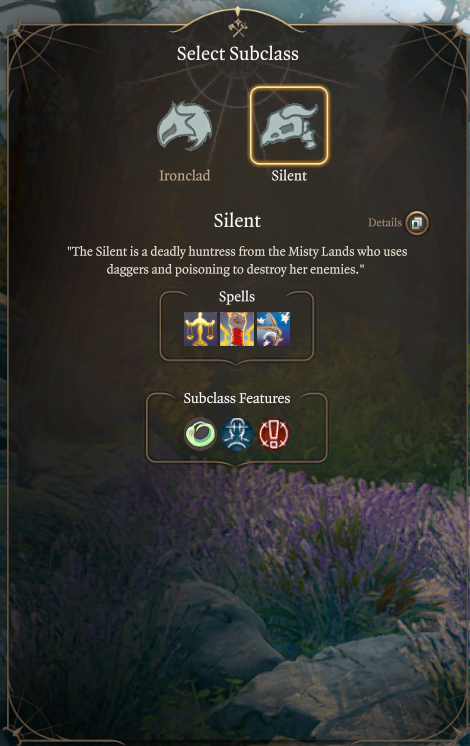Click the Spells section header
470x746 pixels.
[237, 296]
